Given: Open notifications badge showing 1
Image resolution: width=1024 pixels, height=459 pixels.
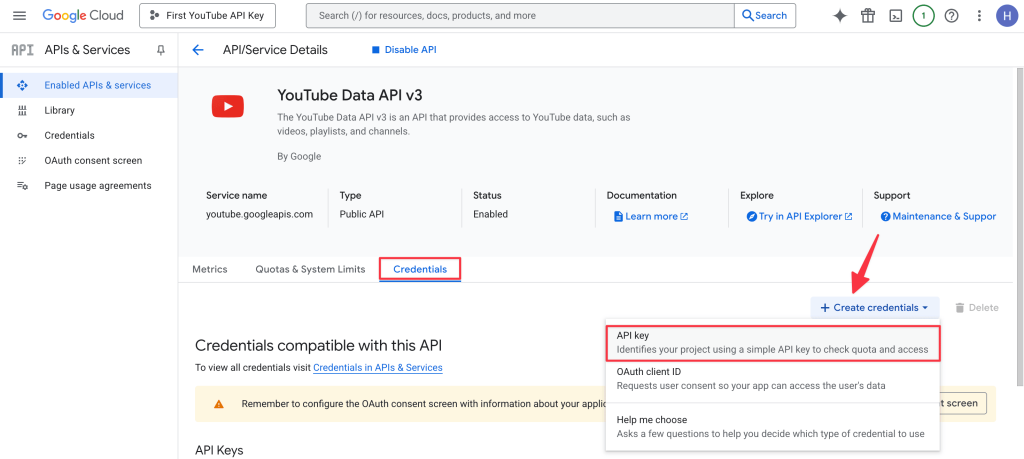Looking at the screenshot, I should click(x=923, y=16).
